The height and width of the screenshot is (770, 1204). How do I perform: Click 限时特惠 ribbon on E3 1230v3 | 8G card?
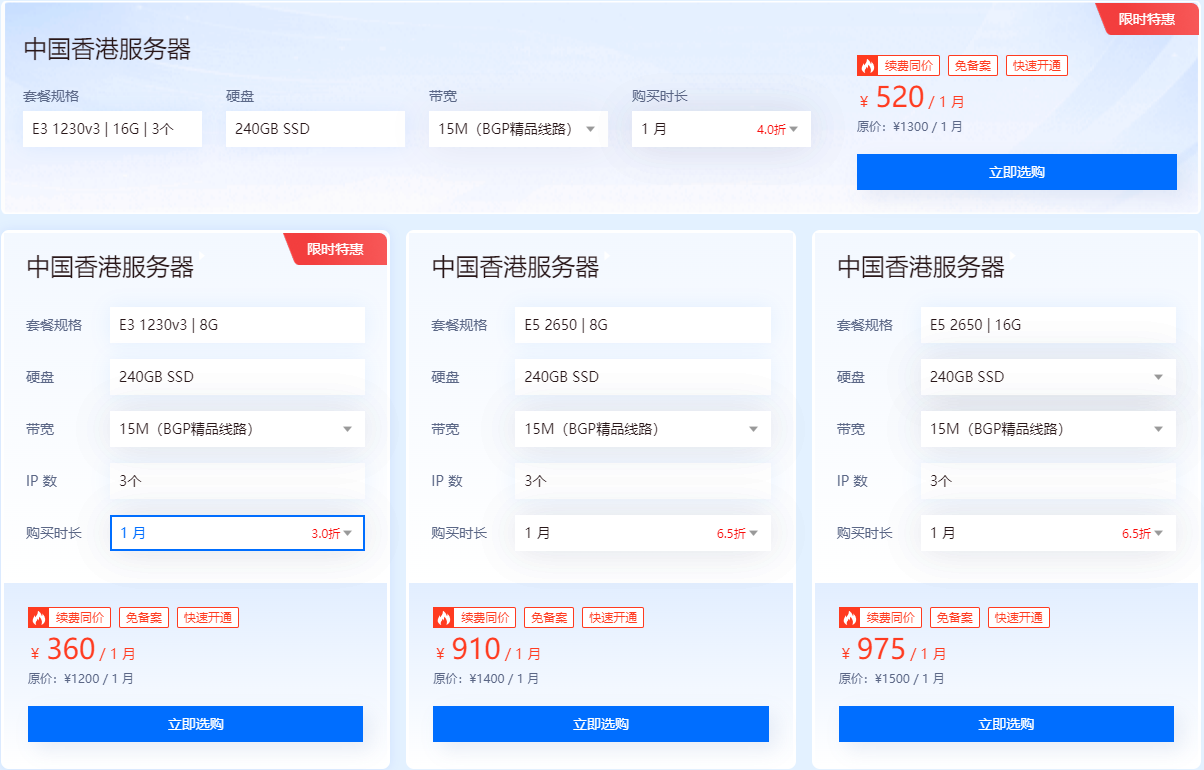point(335,249)
